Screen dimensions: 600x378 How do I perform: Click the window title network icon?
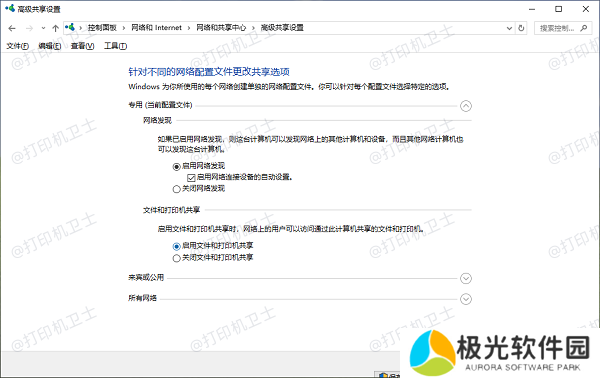coord(10,8)
